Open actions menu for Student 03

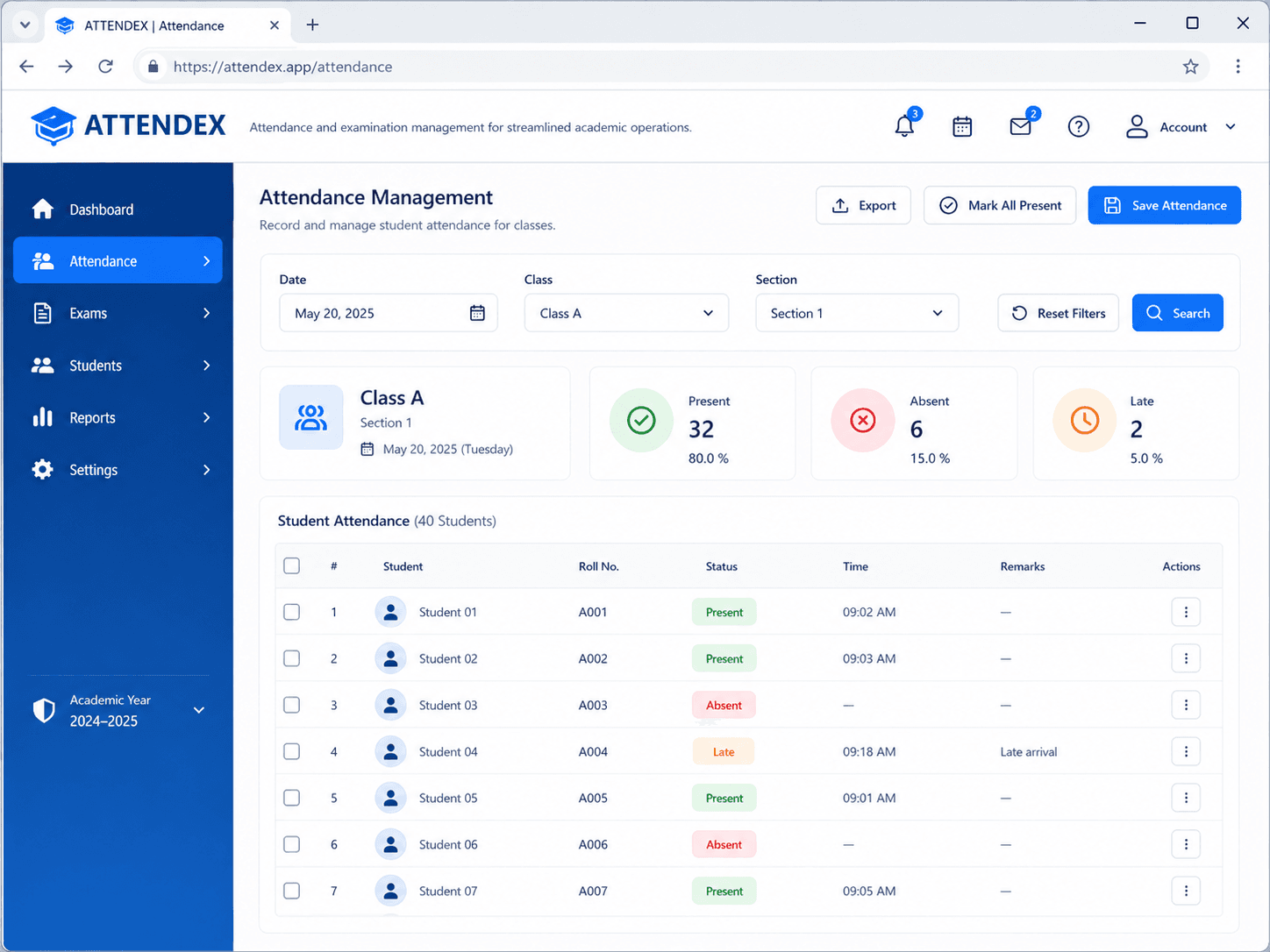(1186, 705)
